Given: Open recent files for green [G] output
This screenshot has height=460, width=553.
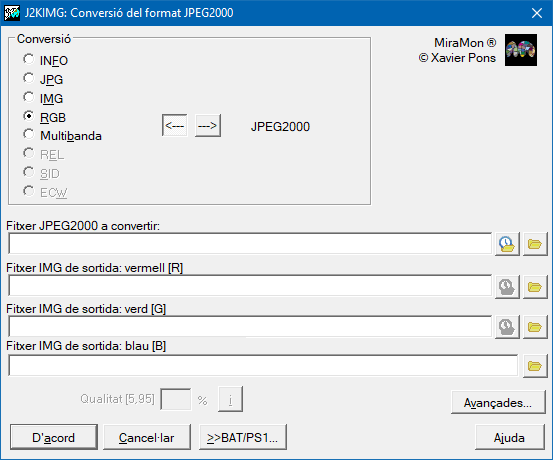Looking at the screenshot, I should (507, 327).
